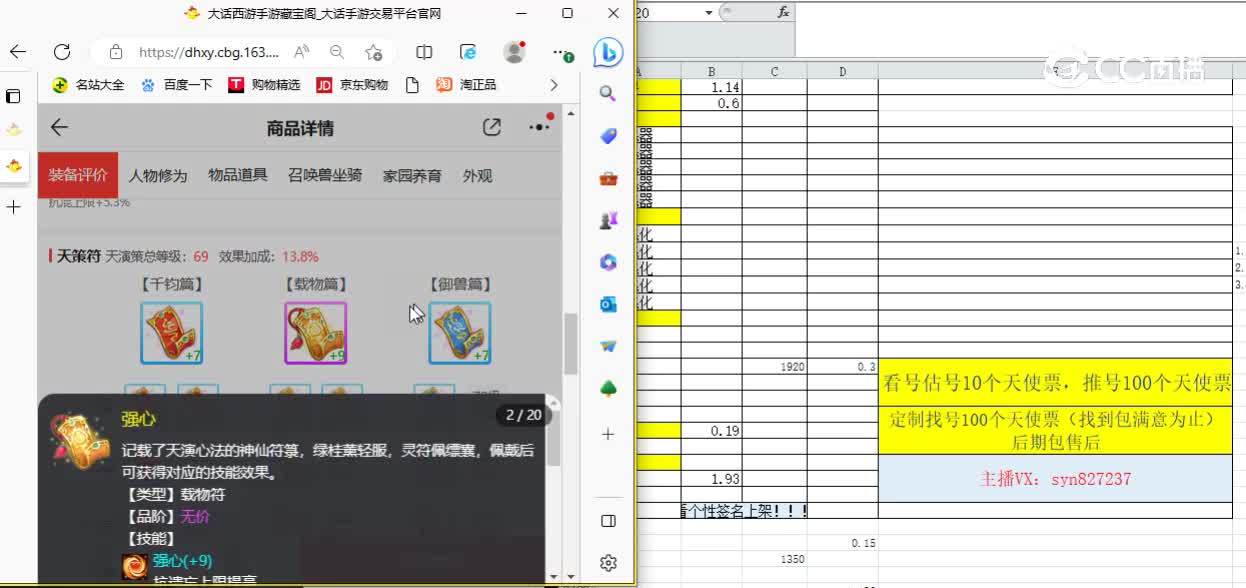The image size is (1246, 588).
Task: Add this page to favorites
Action: 373,52
